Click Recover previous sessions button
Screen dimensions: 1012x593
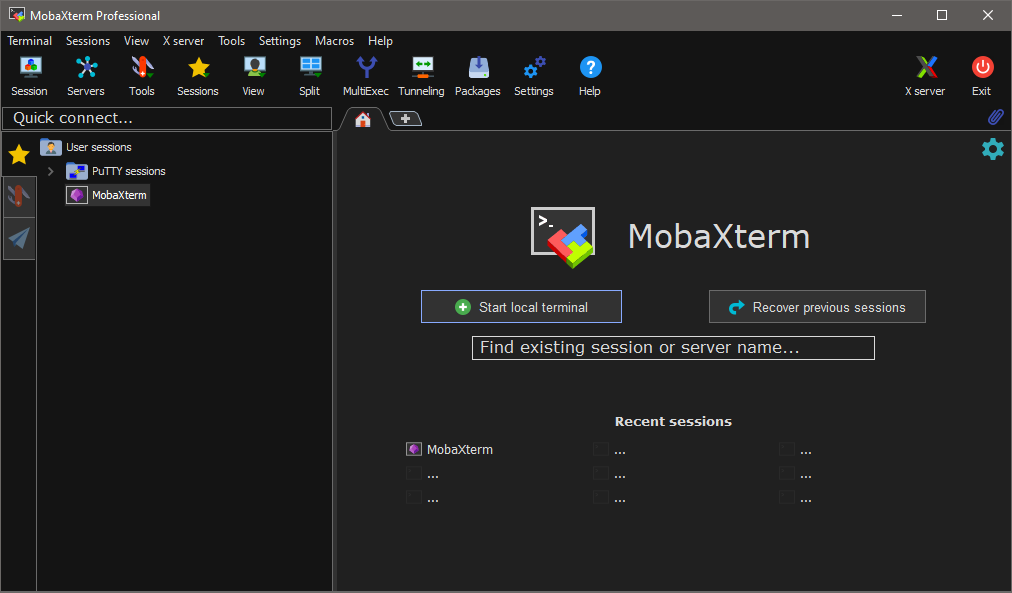(817, 307)
